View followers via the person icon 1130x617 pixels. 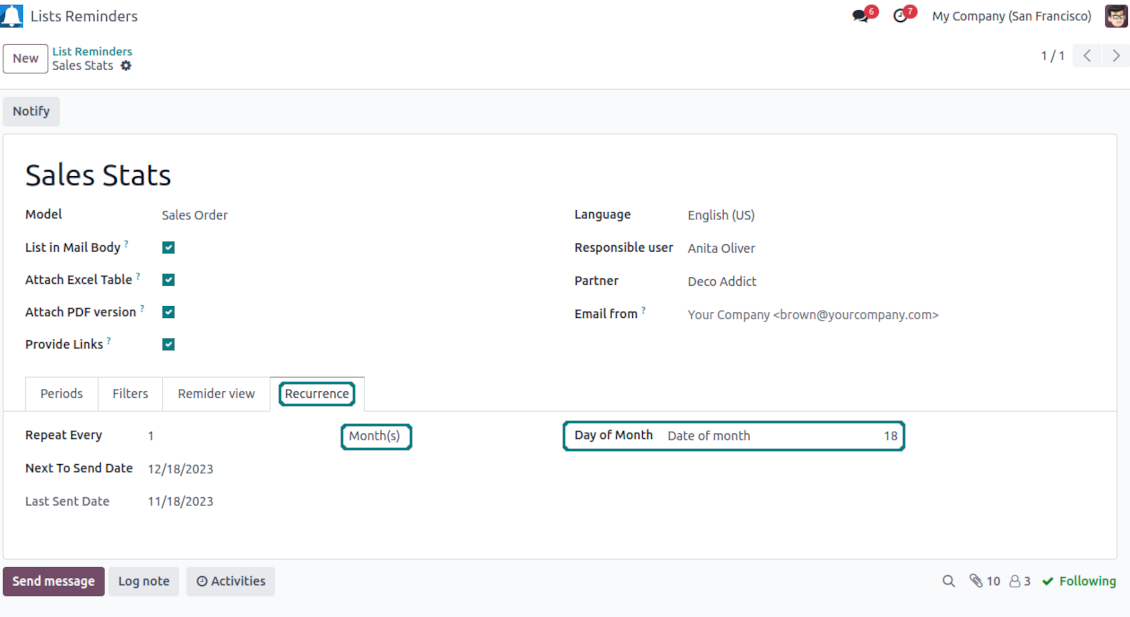pos(1015,581)
